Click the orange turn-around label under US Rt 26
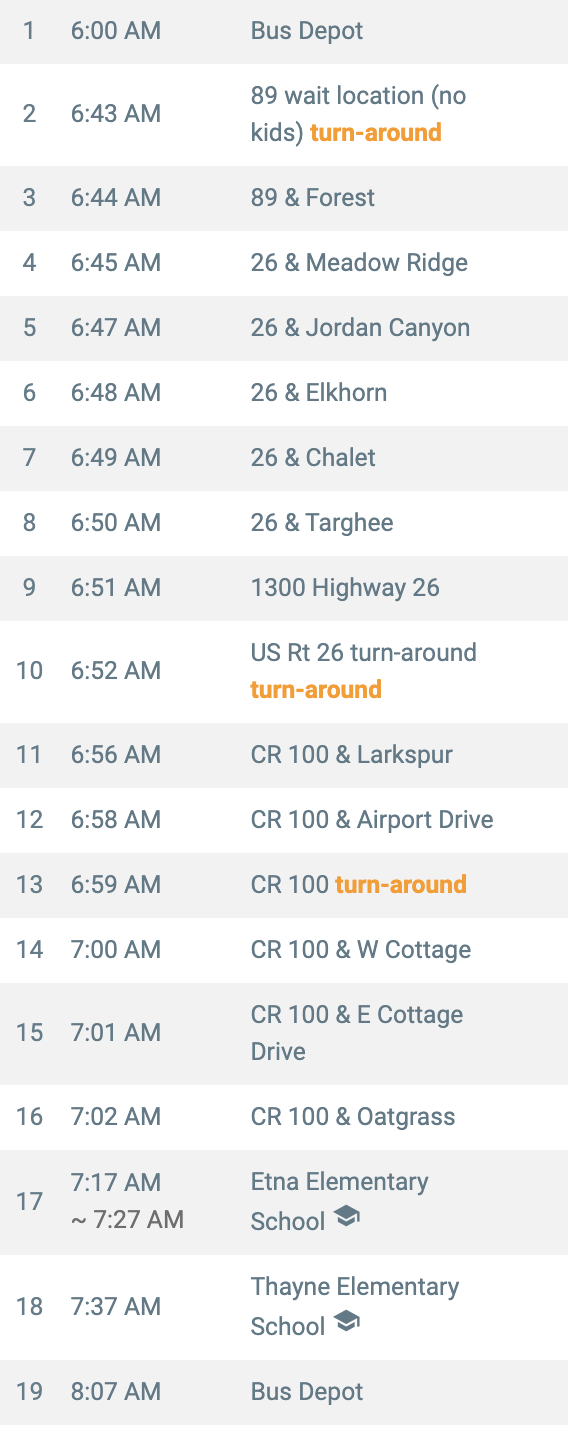The image size is (568, 1436). [x=316, y=690]
